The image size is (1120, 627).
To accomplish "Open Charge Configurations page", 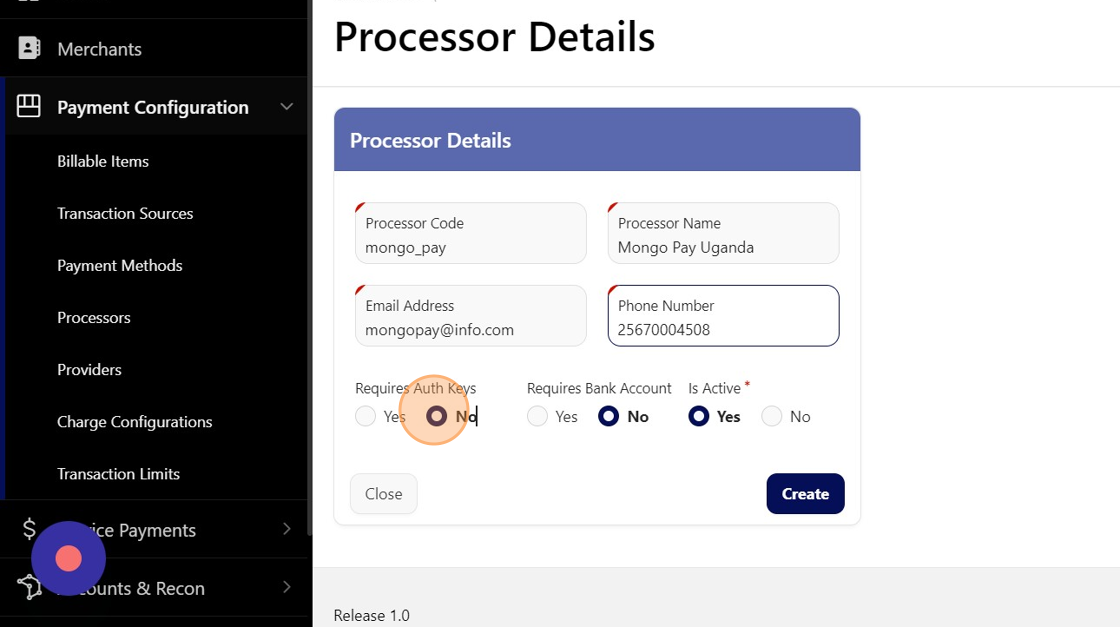I will tap(134, 421).
